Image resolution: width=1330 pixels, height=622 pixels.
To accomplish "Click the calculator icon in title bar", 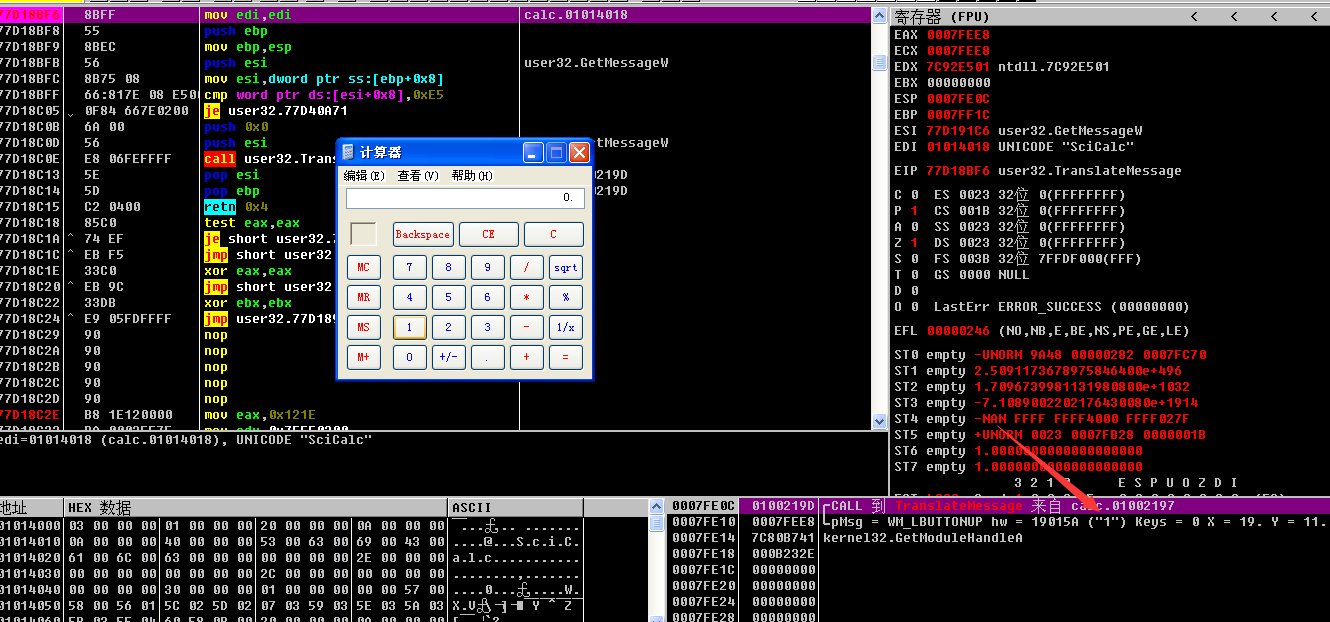I will pos(348,153).
